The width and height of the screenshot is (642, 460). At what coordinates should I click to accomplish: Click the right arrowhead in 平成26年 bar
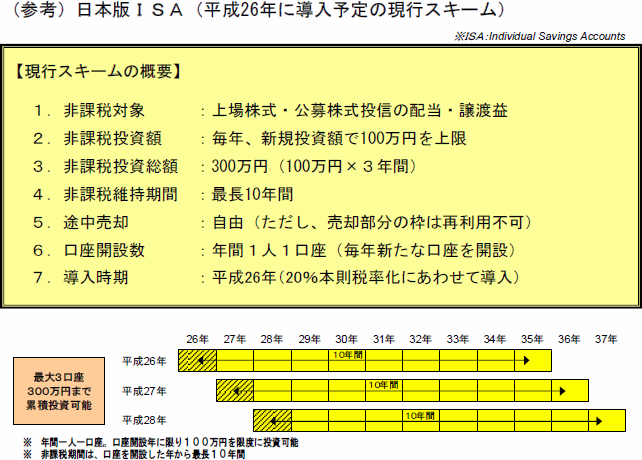[x=527, y=360]
